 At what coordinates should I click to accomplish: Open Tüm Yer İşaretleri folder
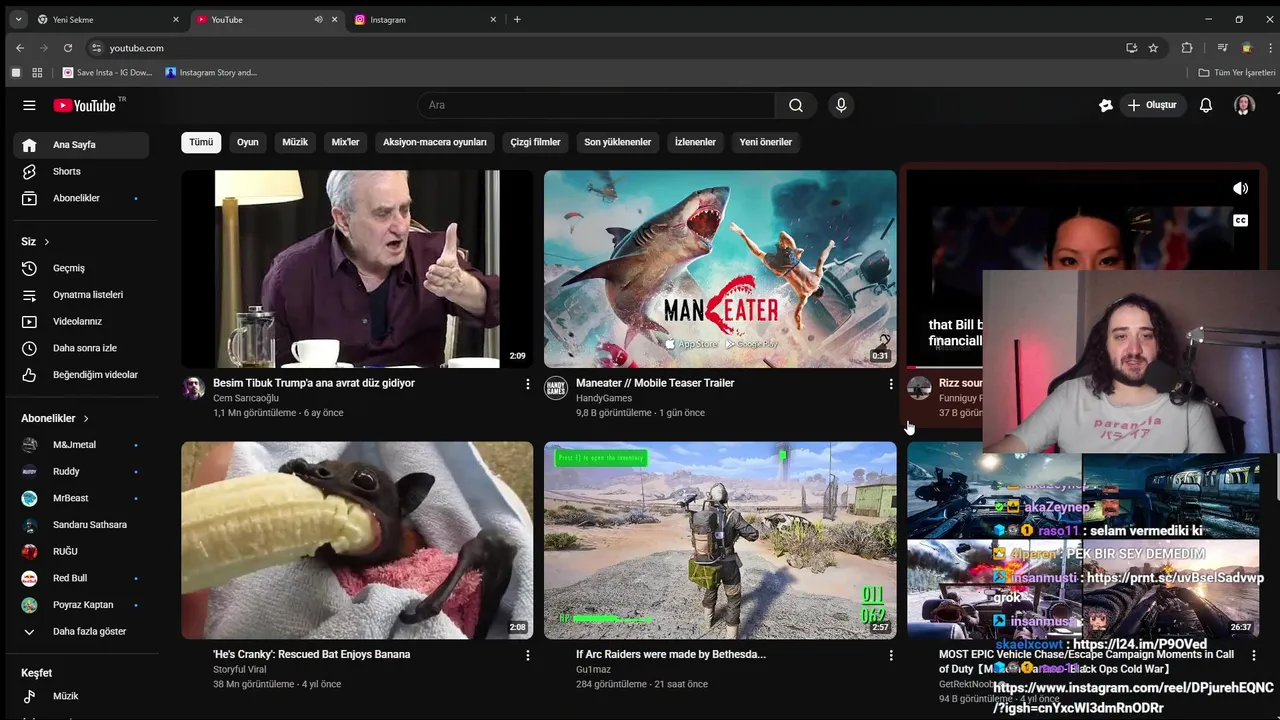click(1237, 73)
